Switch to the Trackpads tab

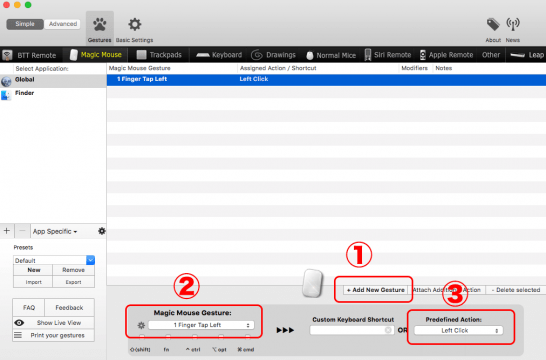[159, 55]
